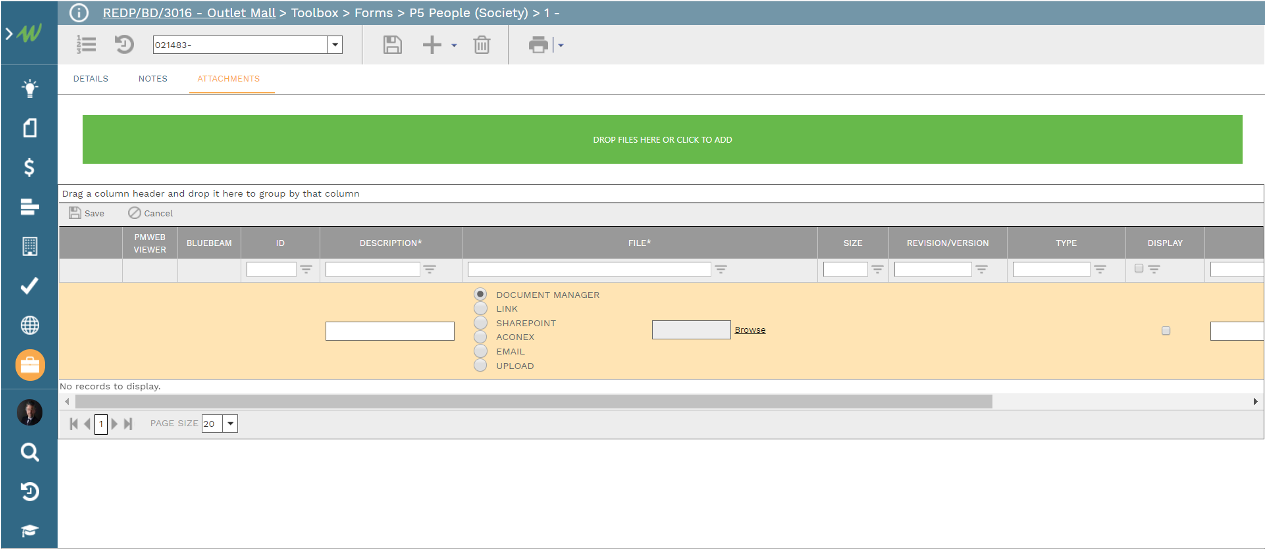Screen dimensions: 1266x550
Task: Go to last page of grid
Action: [128, 424]
